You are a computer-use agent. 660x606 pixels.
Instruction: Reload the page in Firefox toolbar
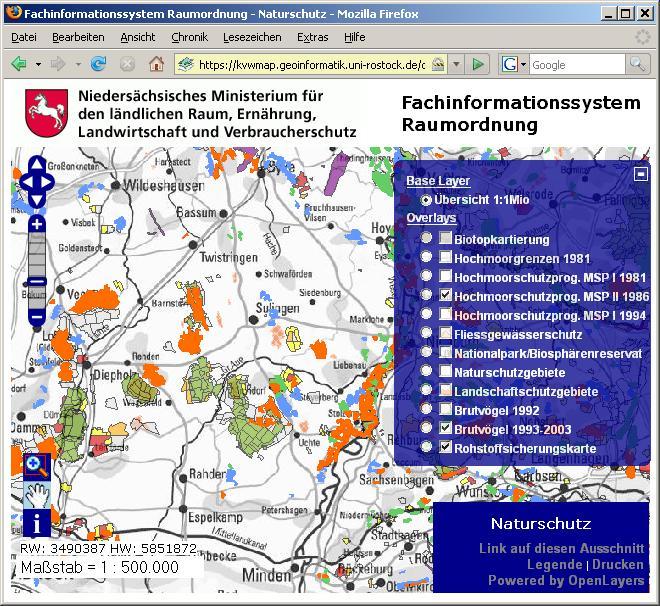tap(98, 64)
